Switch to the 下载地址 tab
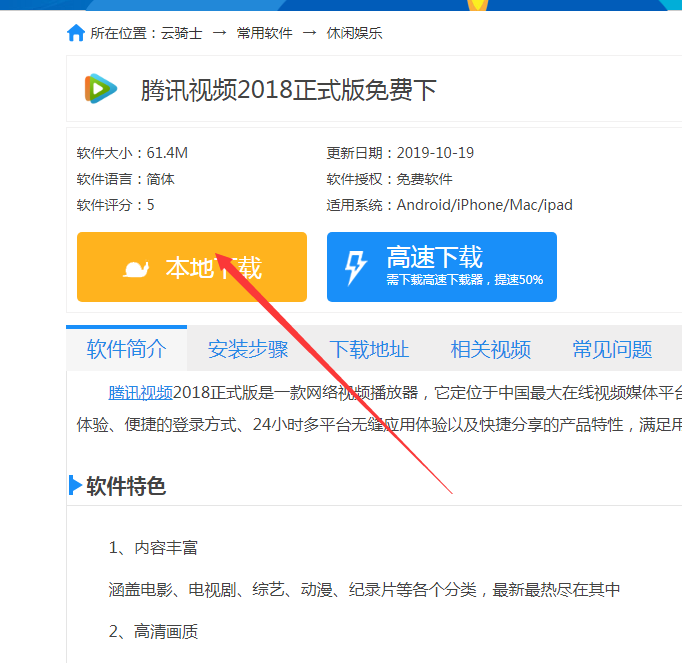The image size is (682, 663). [x=369, y=349]
